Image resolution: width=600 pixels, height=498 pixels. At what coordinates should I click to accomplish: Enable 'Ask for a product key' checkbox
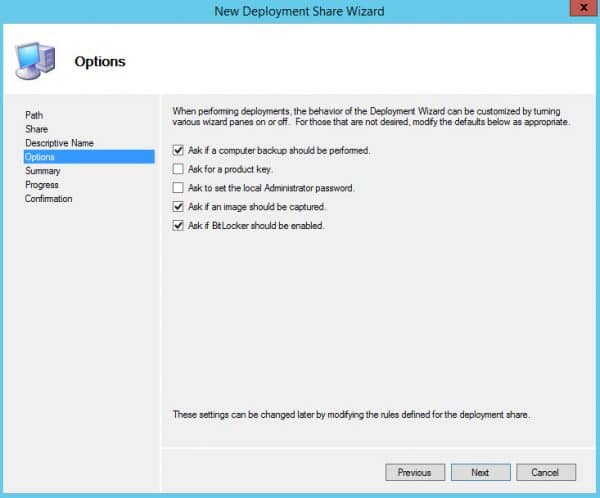tap(178, 169)
